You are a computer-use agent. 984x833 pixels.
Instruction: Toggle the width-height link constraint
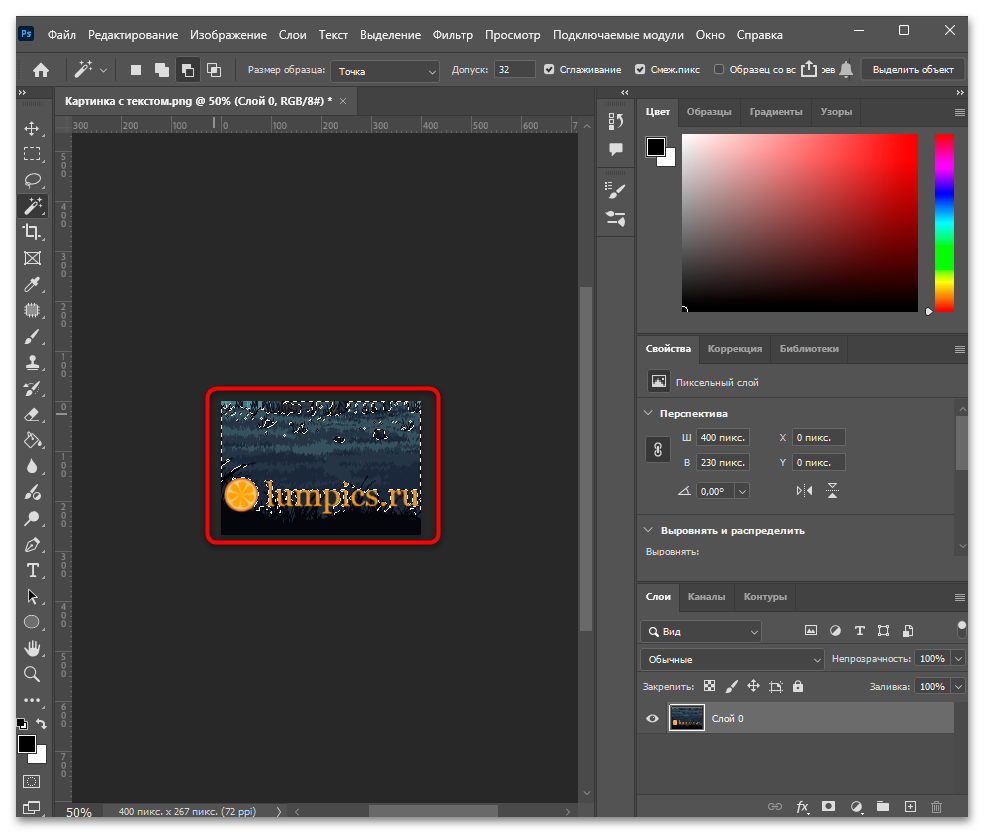pos(658,450)
